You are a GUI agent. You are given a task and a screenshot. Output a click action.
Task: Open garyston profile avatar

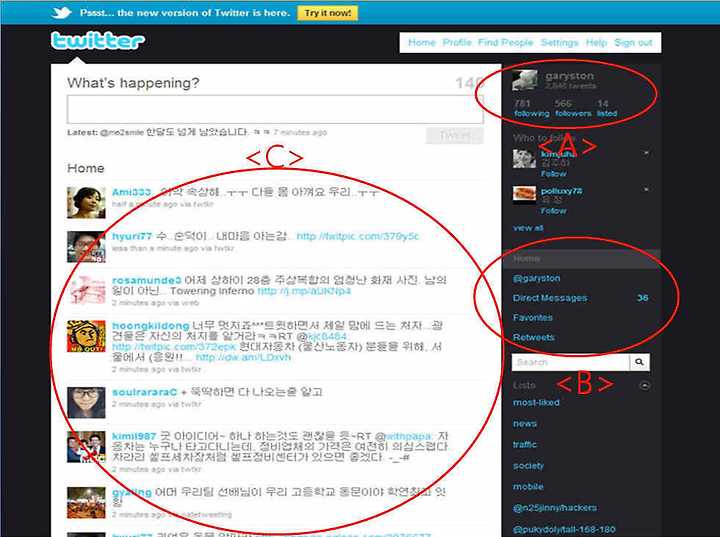(x=525, y=80)
